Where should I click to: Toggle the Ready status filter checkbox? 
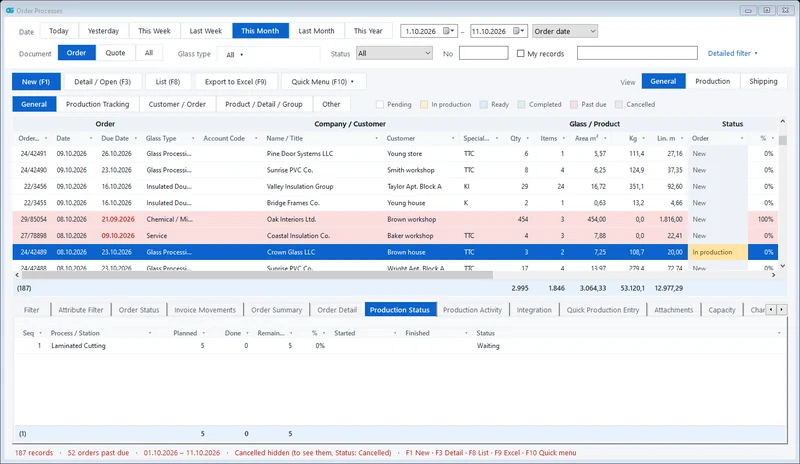coord(484,104)
